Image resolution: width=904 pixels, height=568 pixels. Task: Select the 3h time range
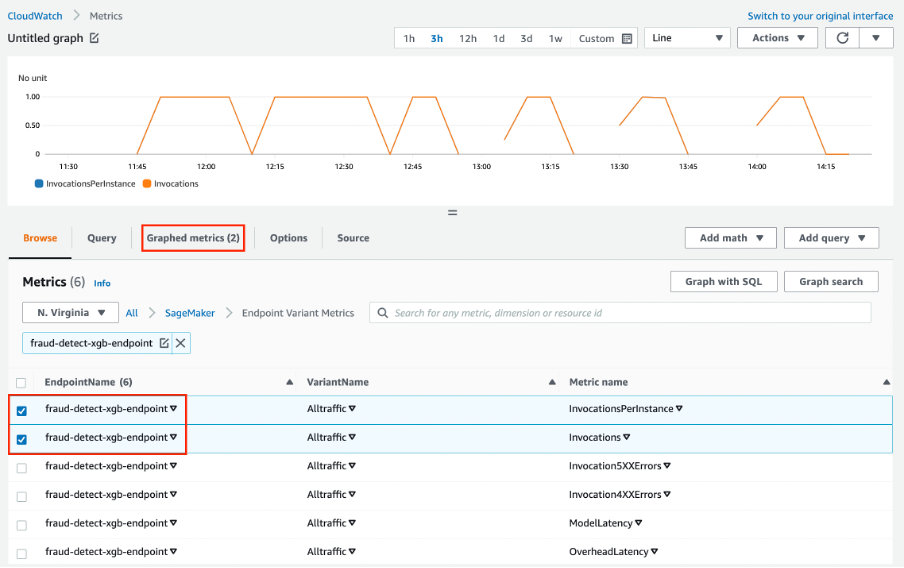point(437,39)
